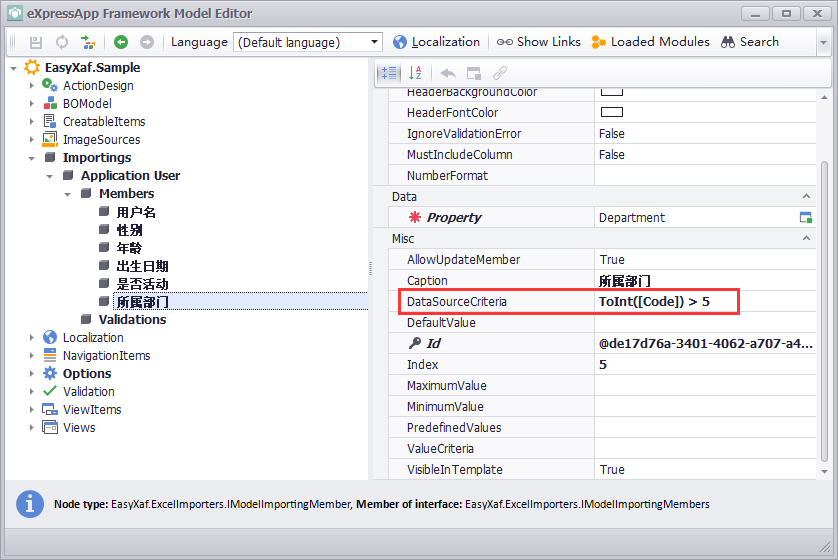The image size is (838, 560).
Task: Select the 用户名 member node
Action: tap(136, 212)
